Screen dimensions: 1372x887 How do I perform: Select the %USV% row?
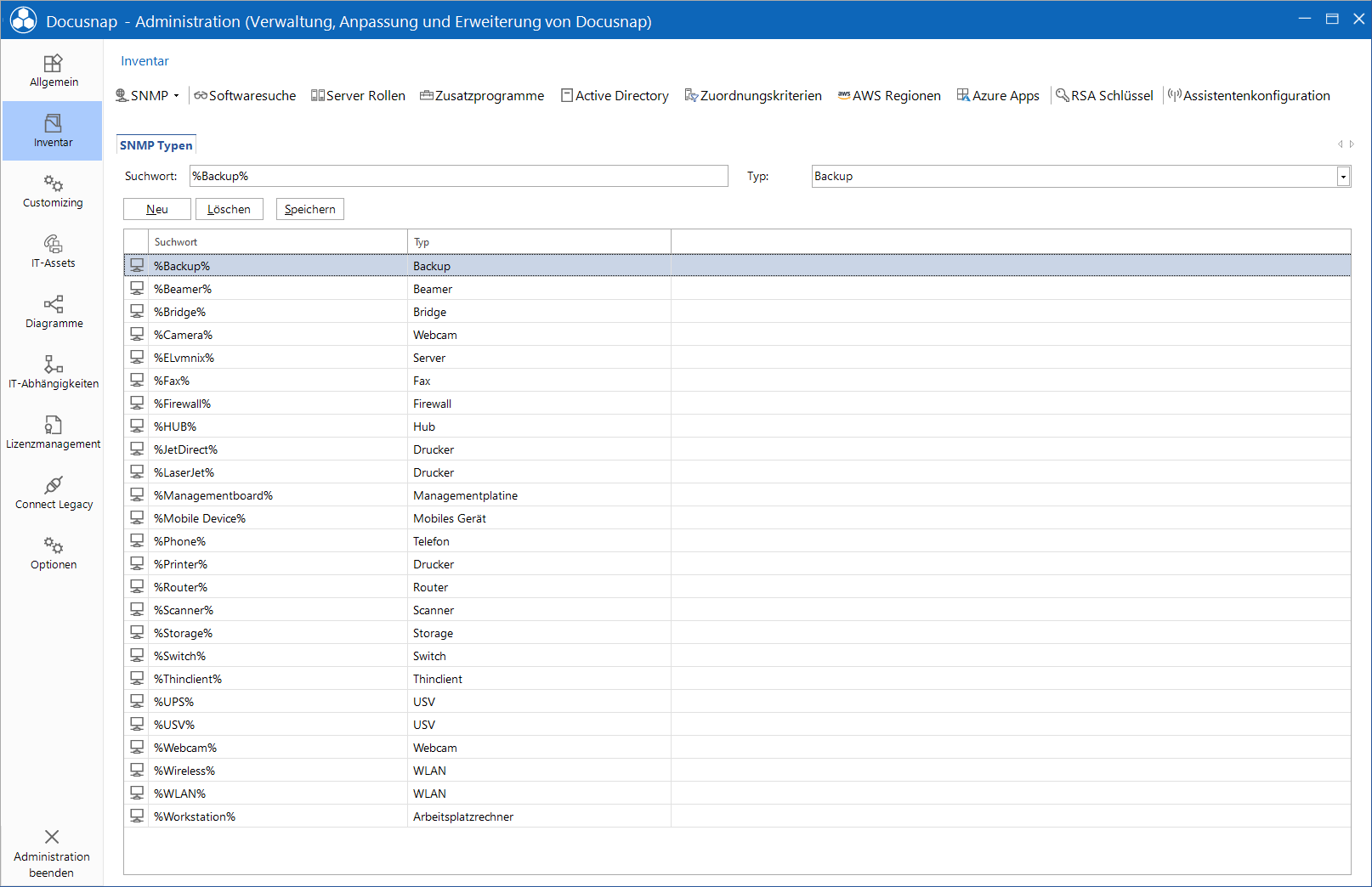(x=737, y=725)
